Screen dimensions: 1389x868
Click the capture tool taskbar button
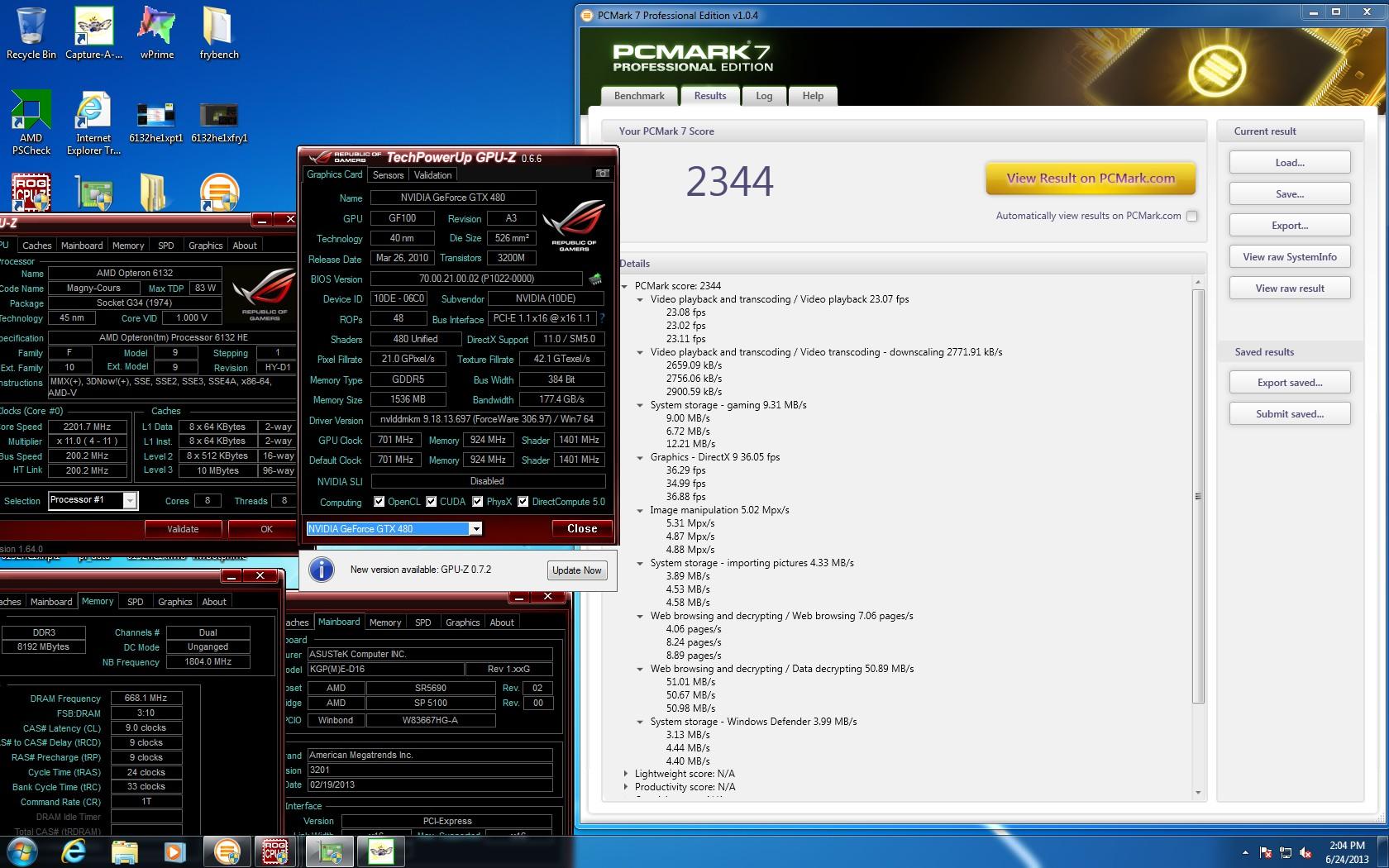point(381,851)
